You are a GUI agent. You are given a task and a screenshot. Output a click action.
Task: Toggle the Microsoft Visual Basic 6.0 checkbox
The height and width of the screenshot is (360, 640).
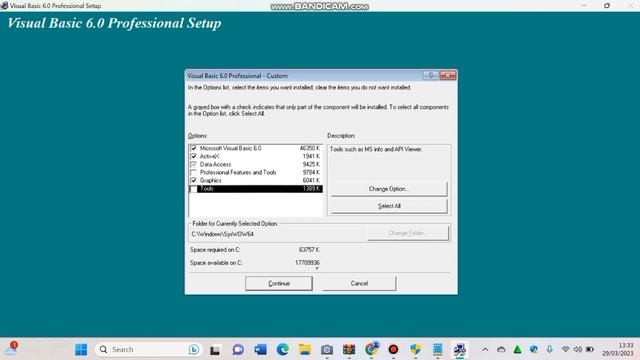tap(193, 148)
